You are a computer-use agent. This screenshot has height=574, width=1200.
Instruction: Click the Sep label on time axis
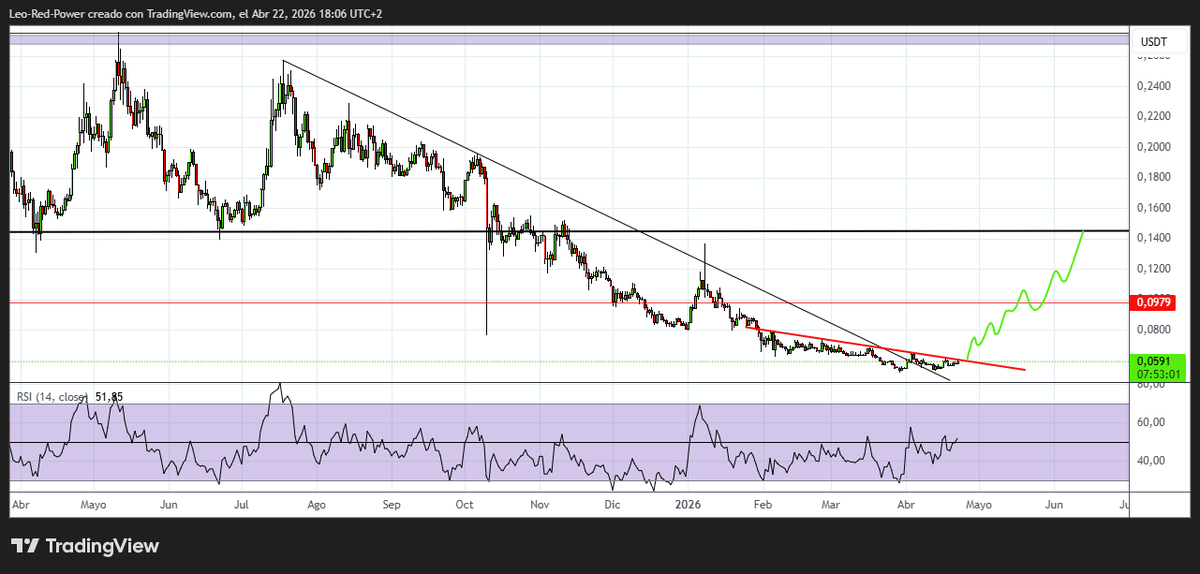coord(391,506)
